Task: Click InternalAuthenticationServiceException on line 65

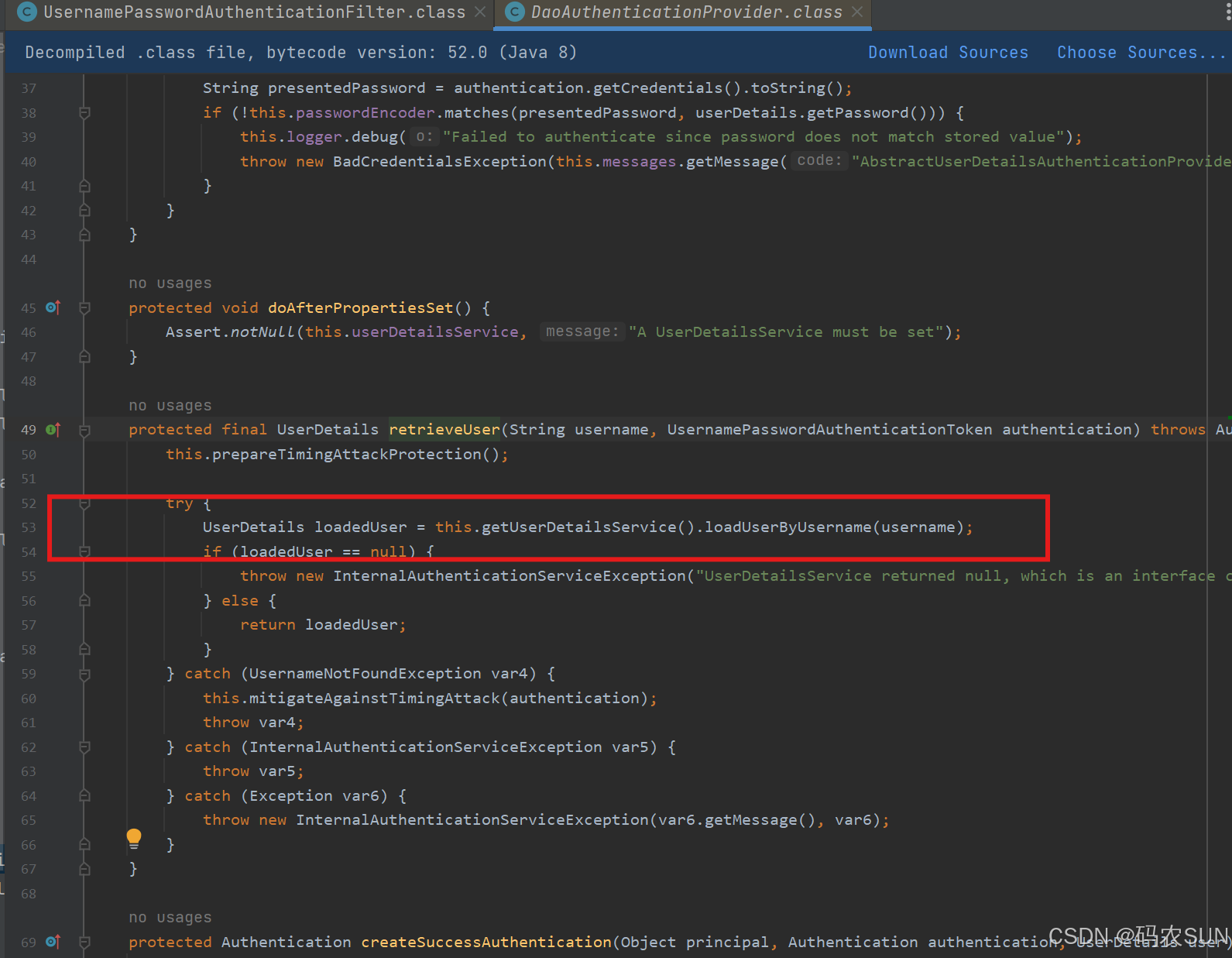Action: (x=472, y=820)
